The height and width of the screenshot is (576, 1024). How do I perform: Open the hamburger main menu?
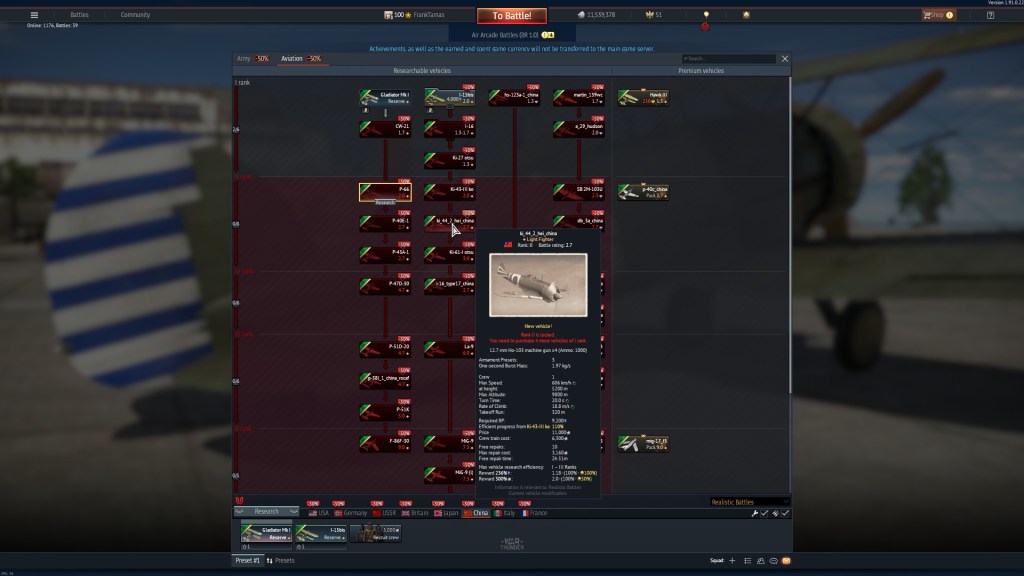(x=34, y=15)
